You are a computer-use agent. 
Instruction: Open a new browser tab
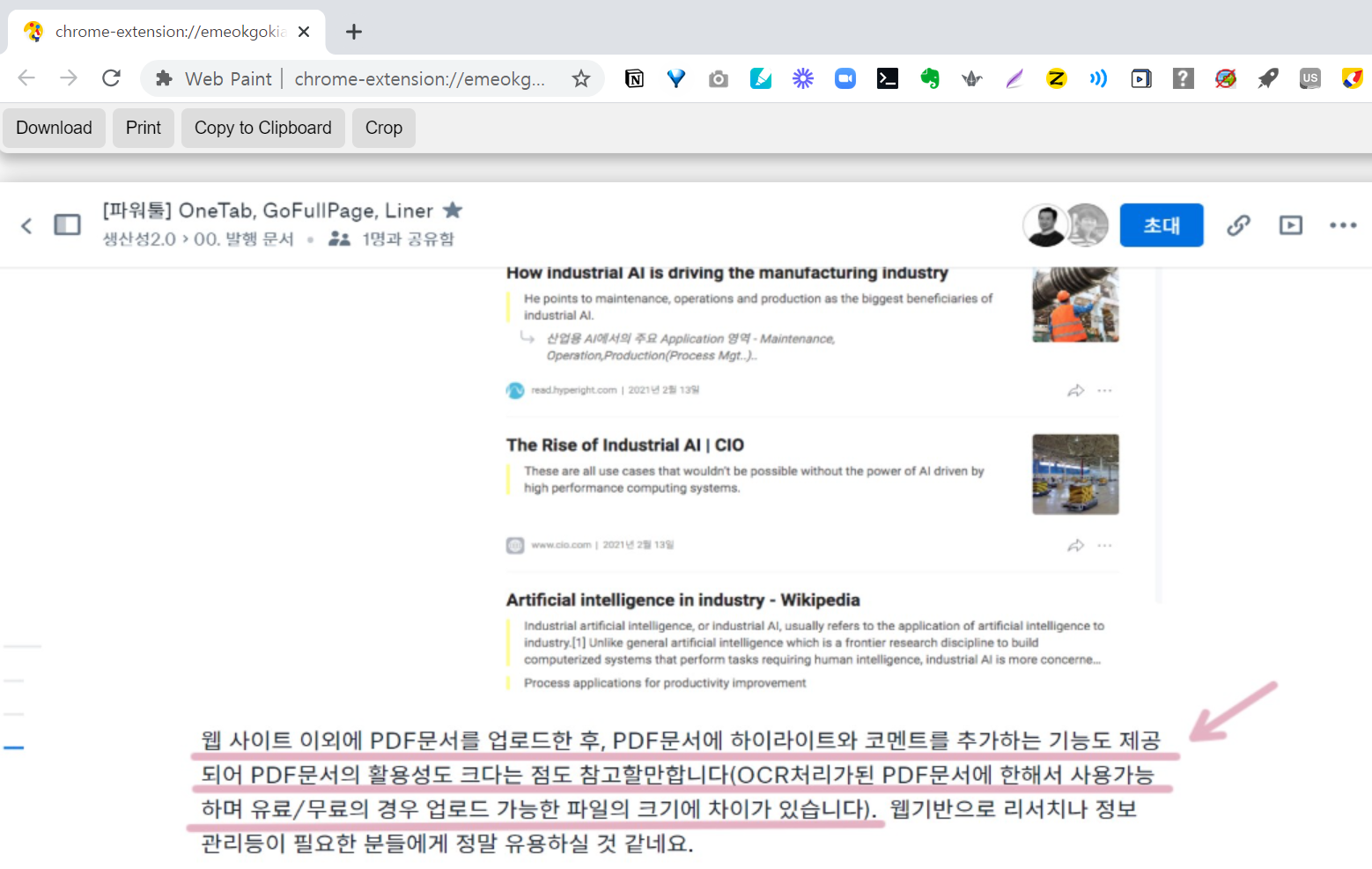point(354,32)
